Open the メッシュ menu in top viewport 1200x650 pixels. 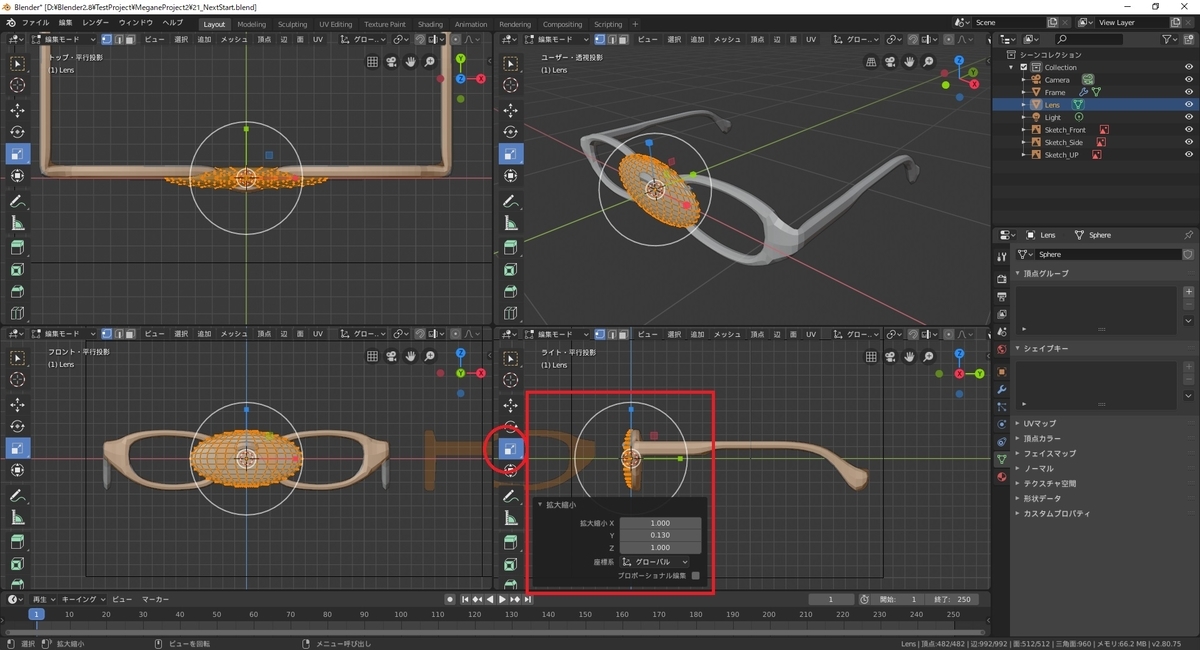pyautogui.click(x=234, y=39)
